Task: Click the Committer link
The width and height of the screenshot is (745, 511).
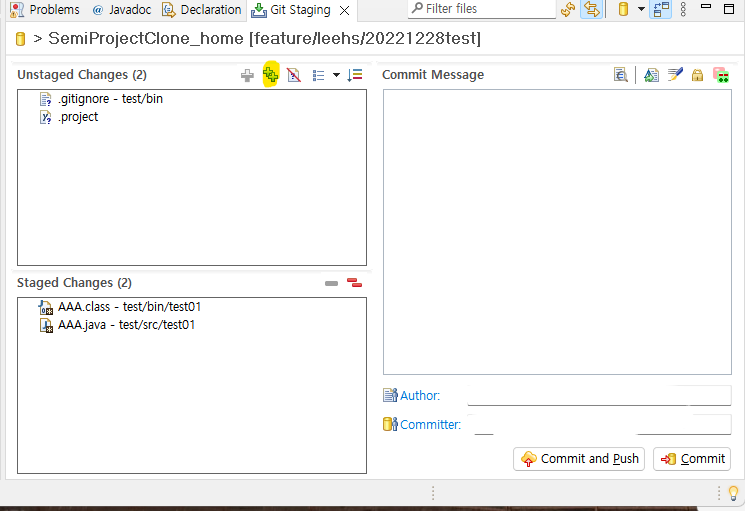Action: point(430,425)
